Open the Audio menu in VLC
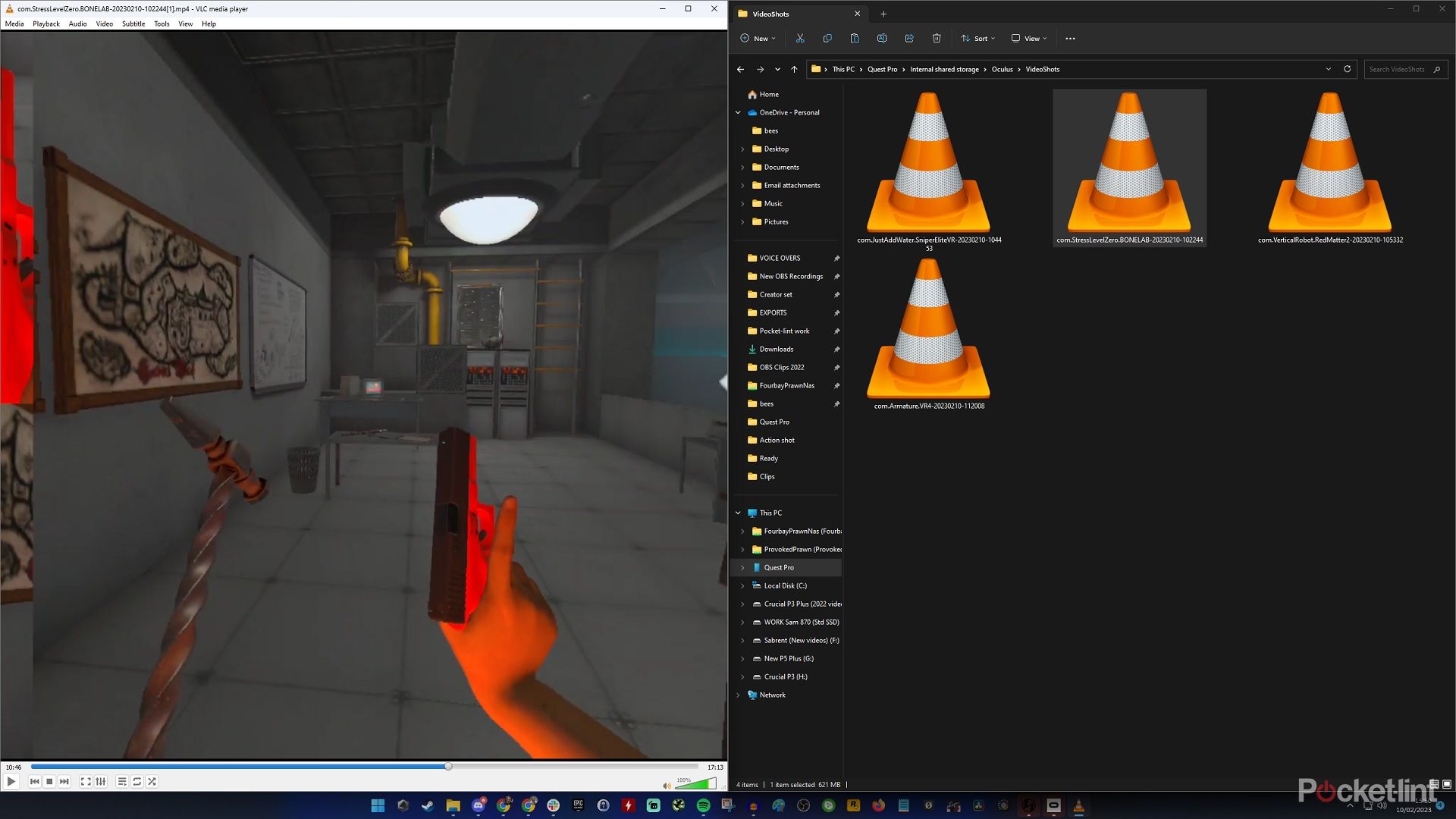Screen dimensions: 1456x819 point(77,24)
